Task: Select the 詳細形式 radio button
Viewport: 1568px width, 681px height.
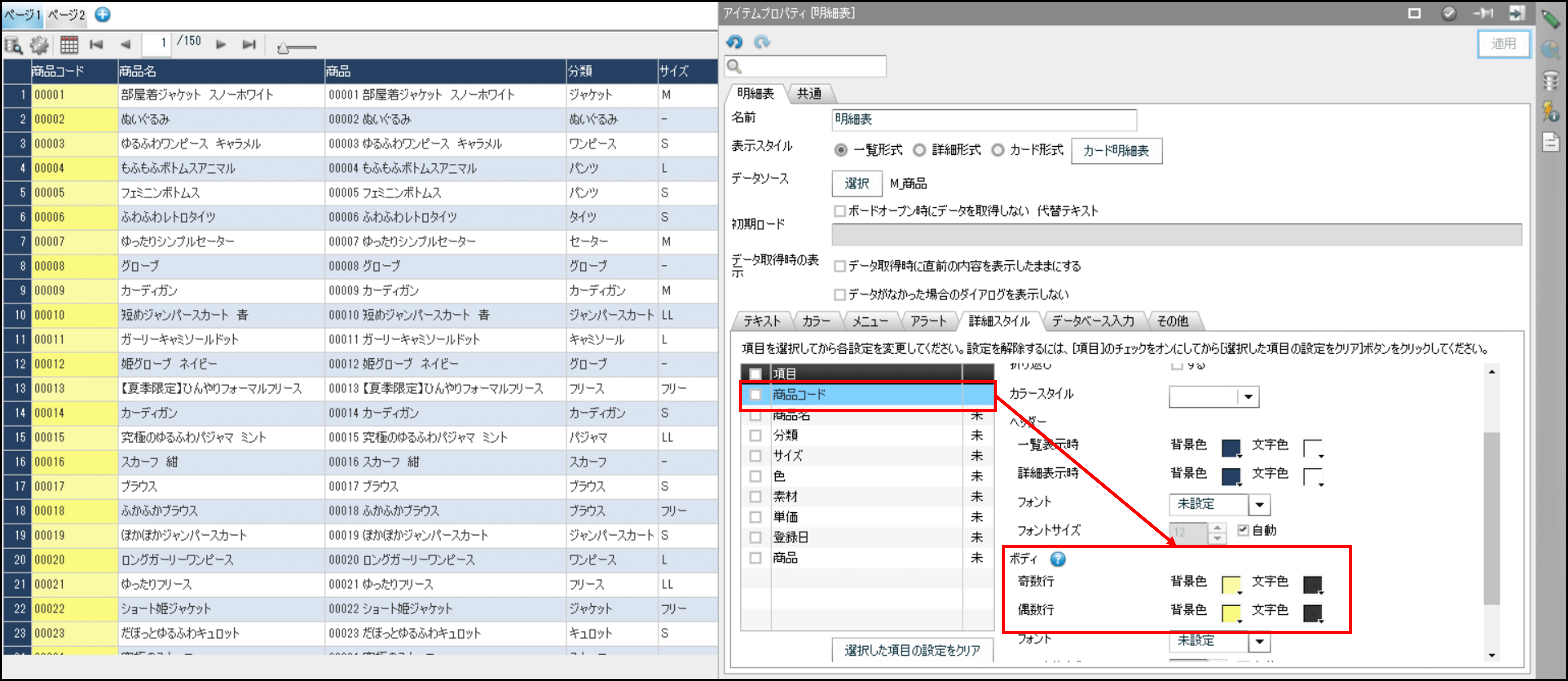Action: click(920, 150)
